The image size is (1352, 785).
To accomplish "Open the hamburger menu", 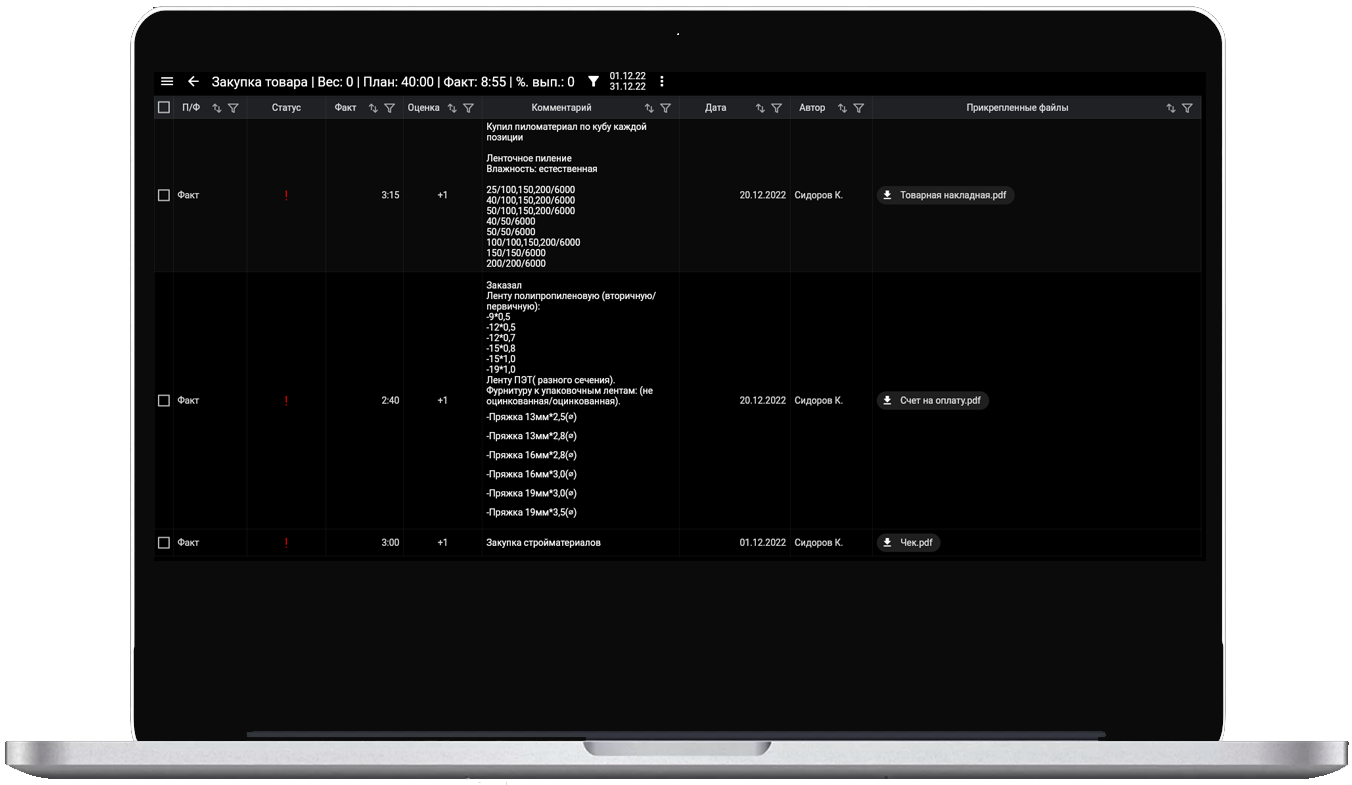I will coord(167,82).
